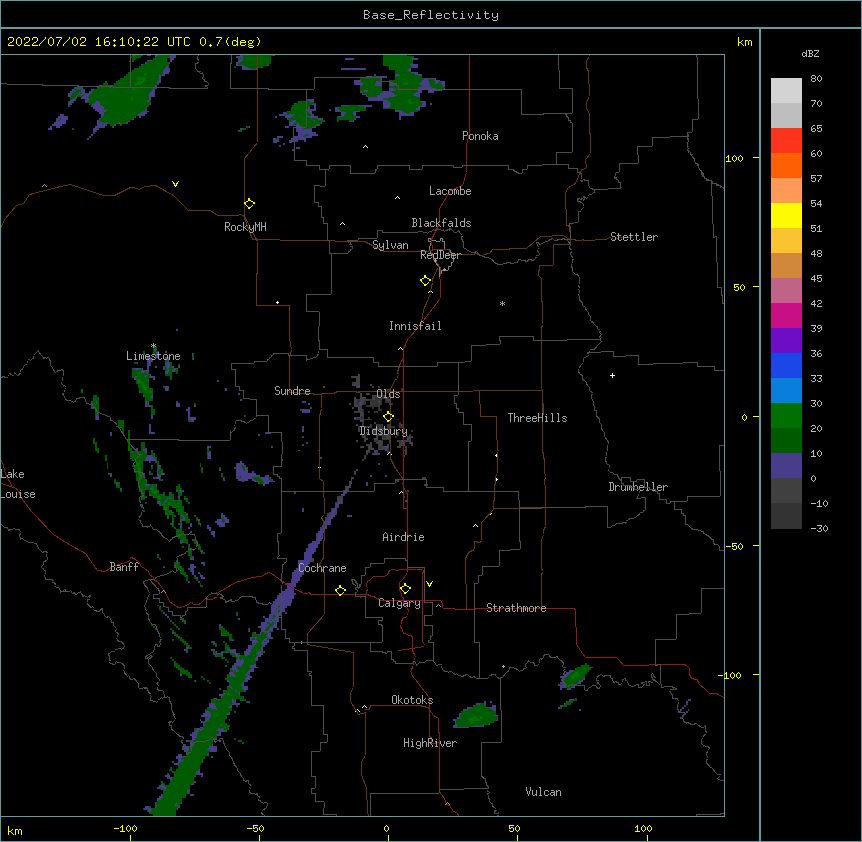The height and width of the screenshot is (842, 862).
Task: Click the dBZ legend heading
Action: (810, 54)
